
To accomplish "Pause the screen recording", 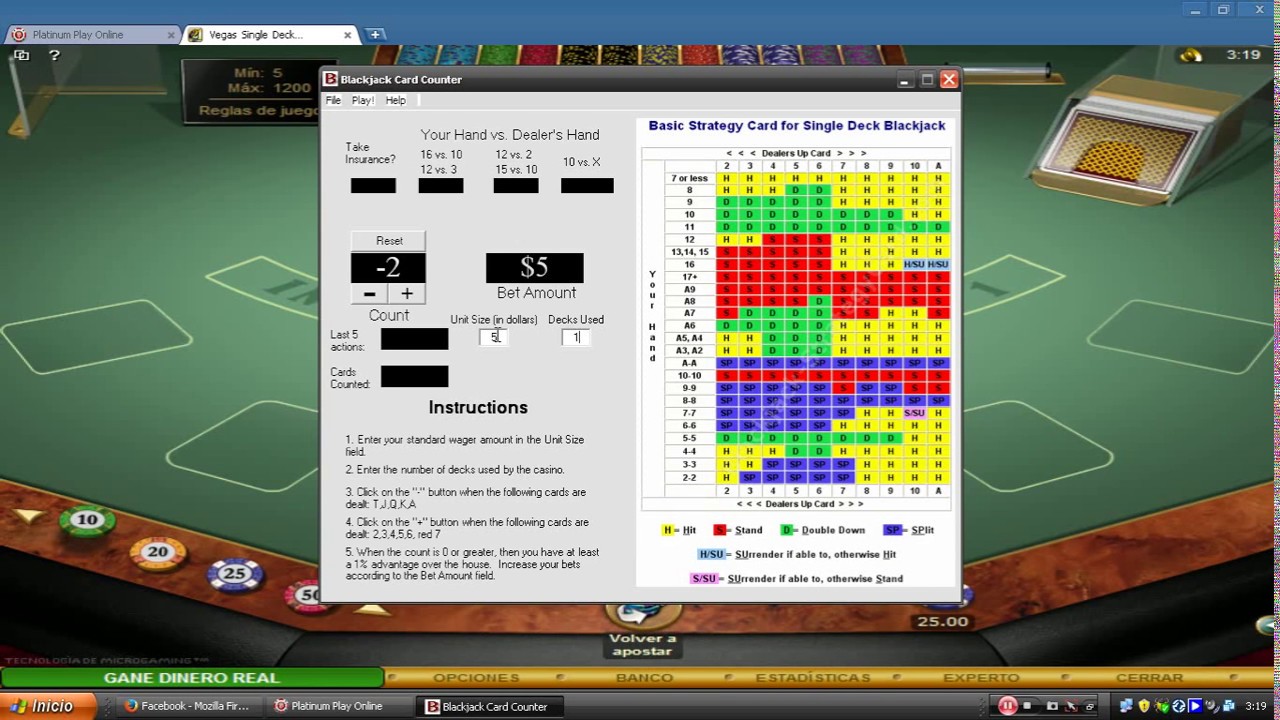I will tap(1008, 706).
